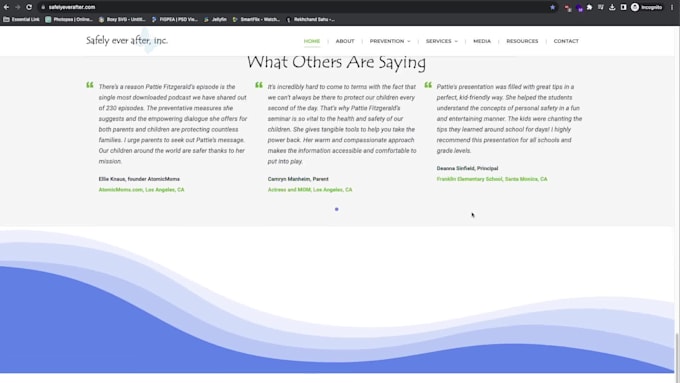This screenshot has width=680, height=383.
Task: Click the green quote mark on Ellie Knaus's testimonial
Action: click(90, 85)
